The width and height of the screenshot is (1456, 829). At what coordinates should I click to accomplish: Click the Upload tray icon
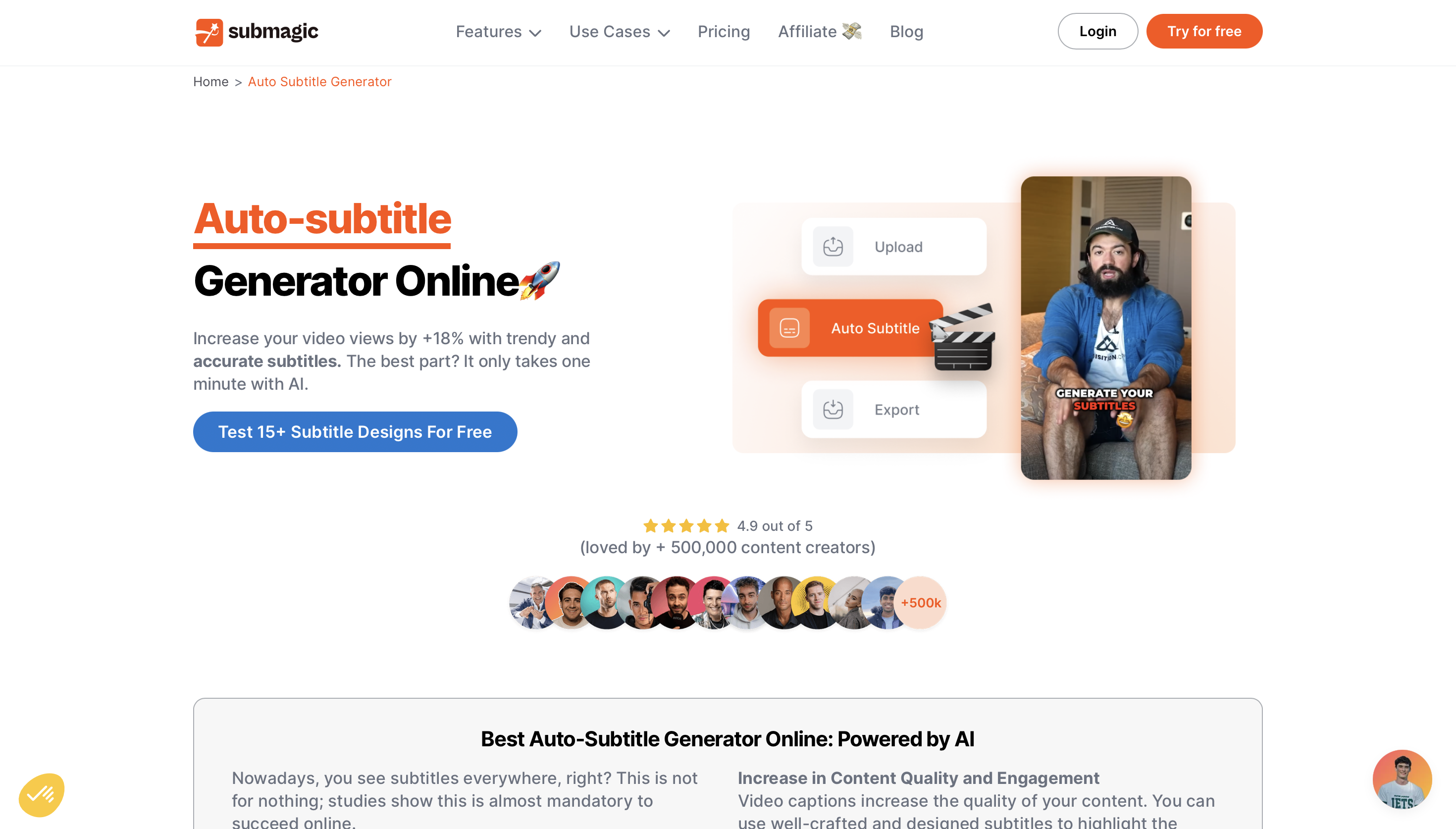832,247
